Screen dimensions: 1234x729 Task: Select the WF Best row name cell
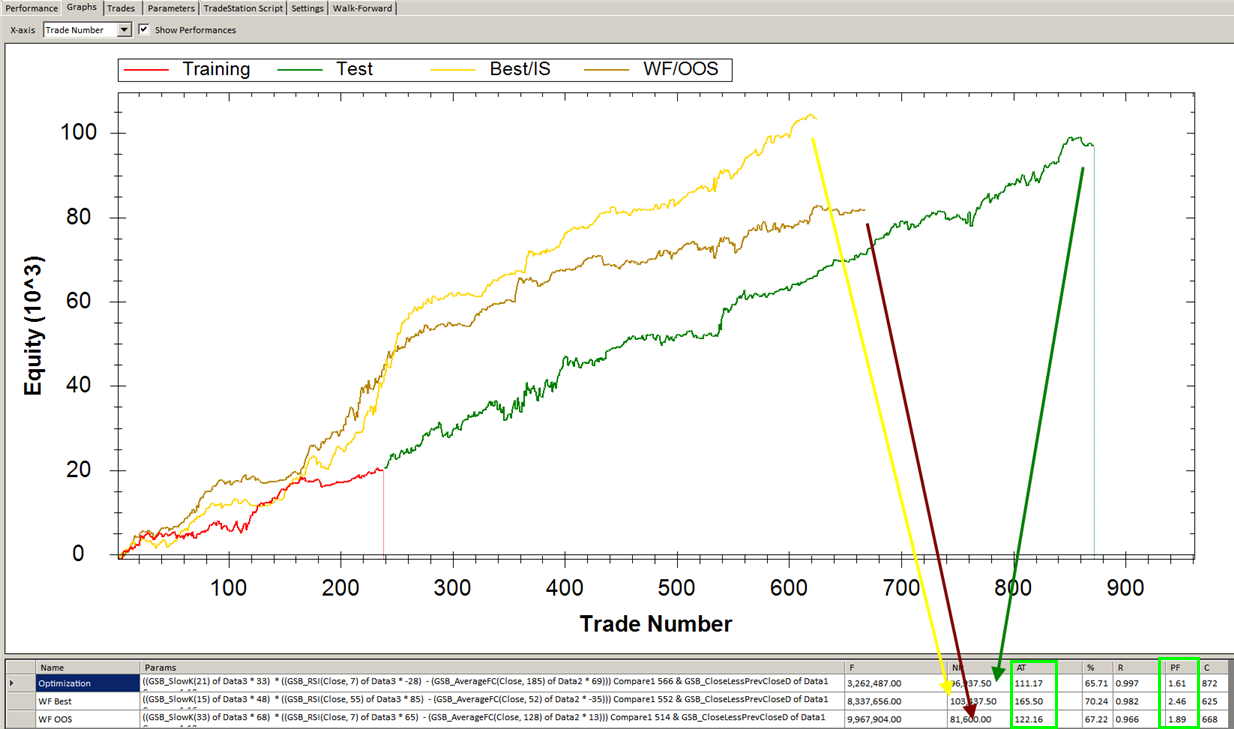click(88, 700)
